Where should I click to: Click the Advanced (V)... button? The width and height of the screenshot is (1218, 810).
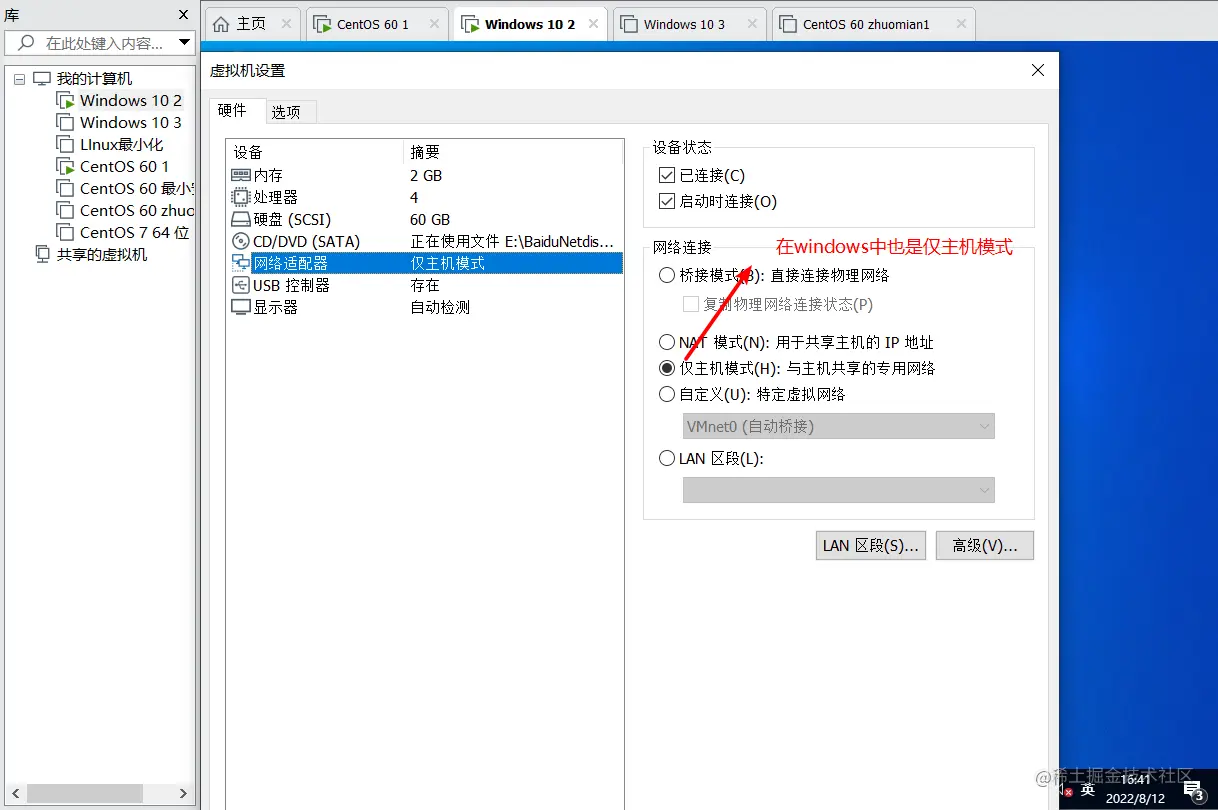pos(985,545)
